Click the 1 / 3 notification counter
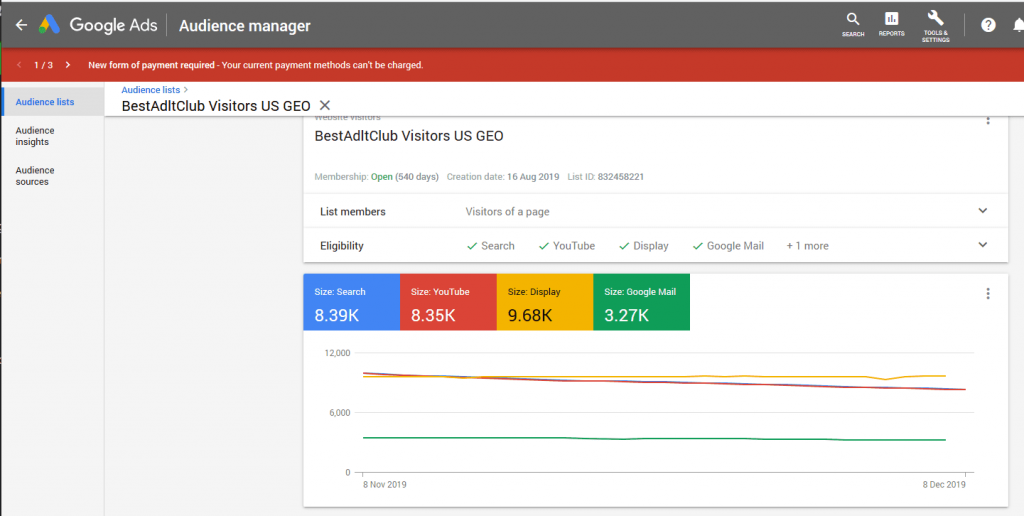 pos(43,65)
